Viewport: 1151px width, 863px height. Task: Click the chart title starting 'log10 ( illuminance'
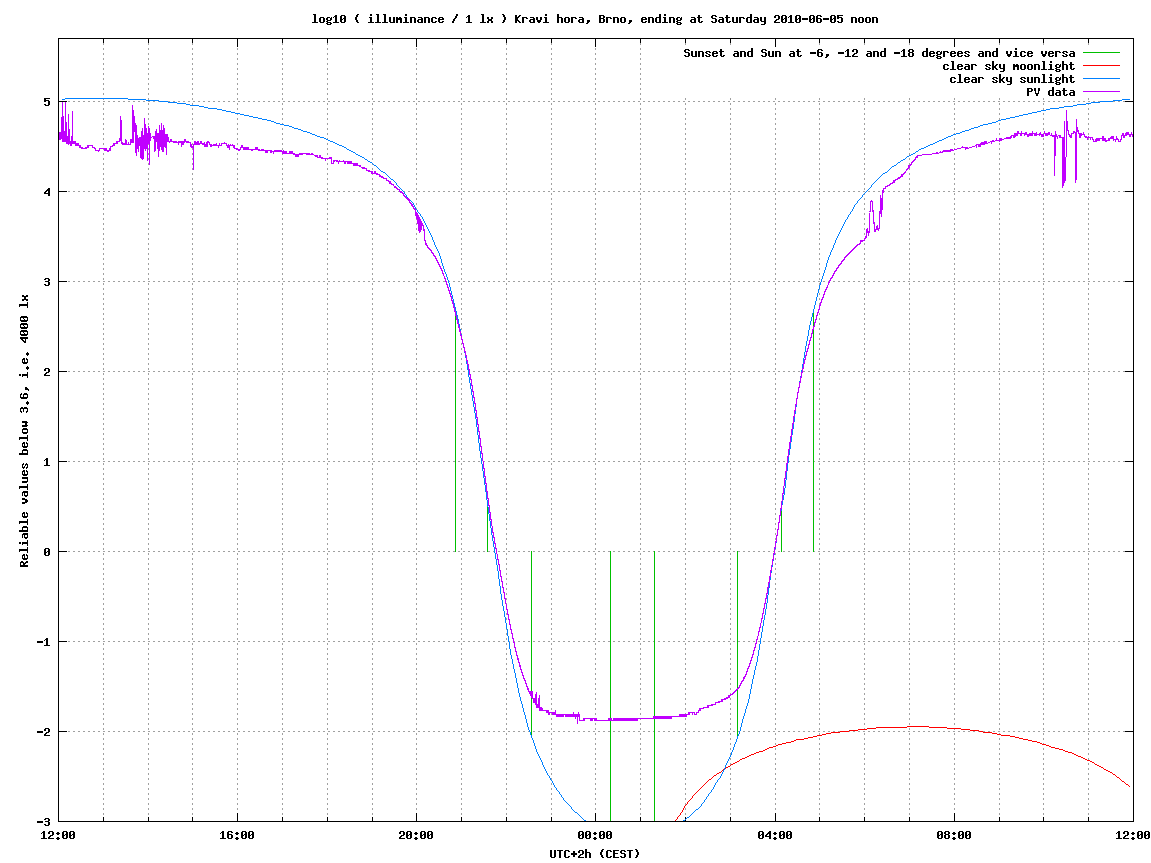click(595, 19)
